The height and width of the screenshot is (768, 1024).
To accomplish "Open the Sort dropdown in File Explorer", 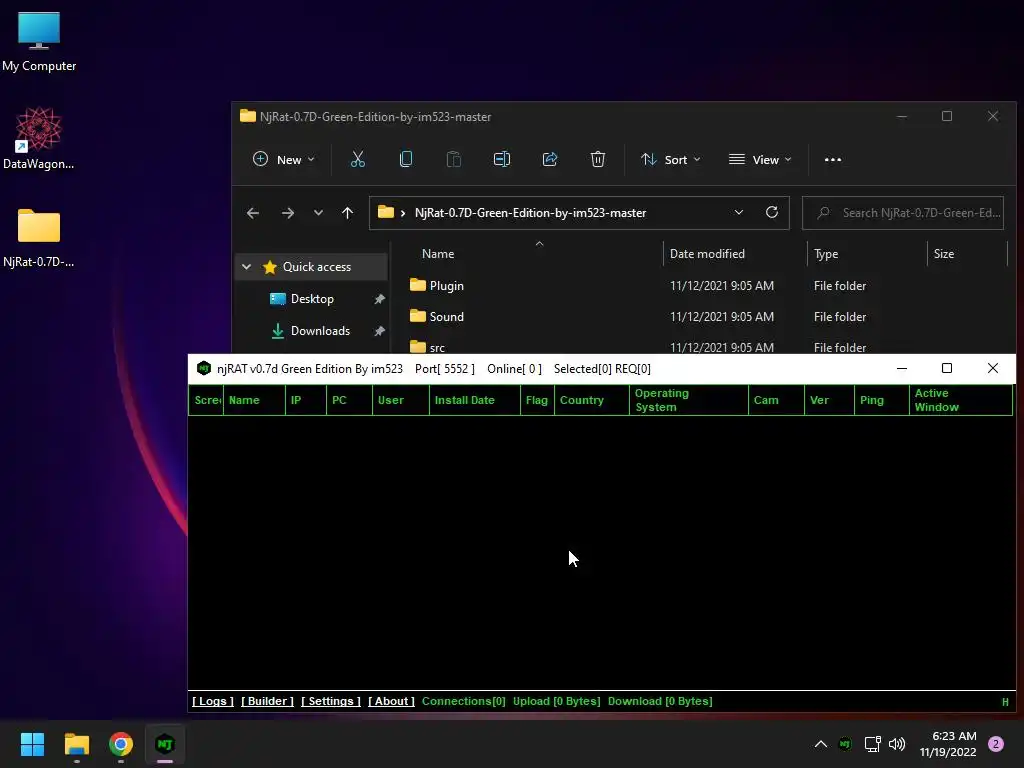I will click(x=671, y=159).
